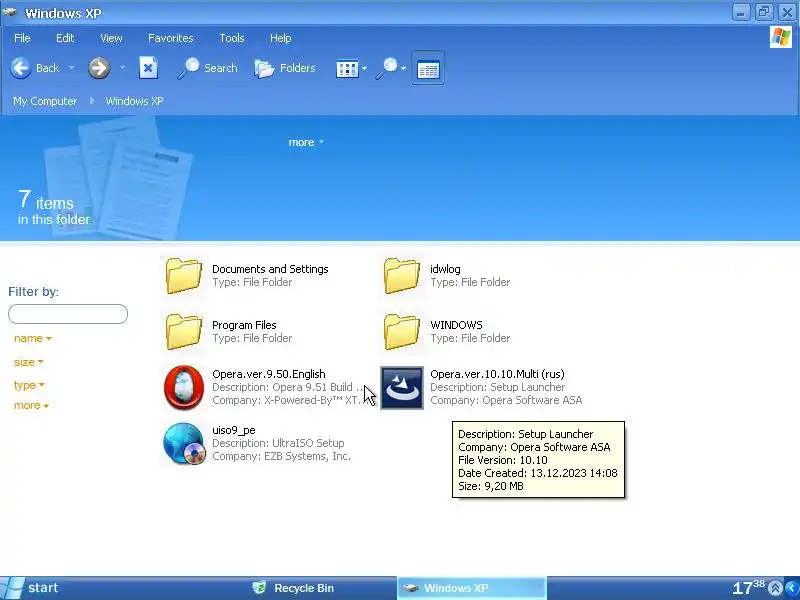Click the taskbar clock showing 17:38

[748, 588]
